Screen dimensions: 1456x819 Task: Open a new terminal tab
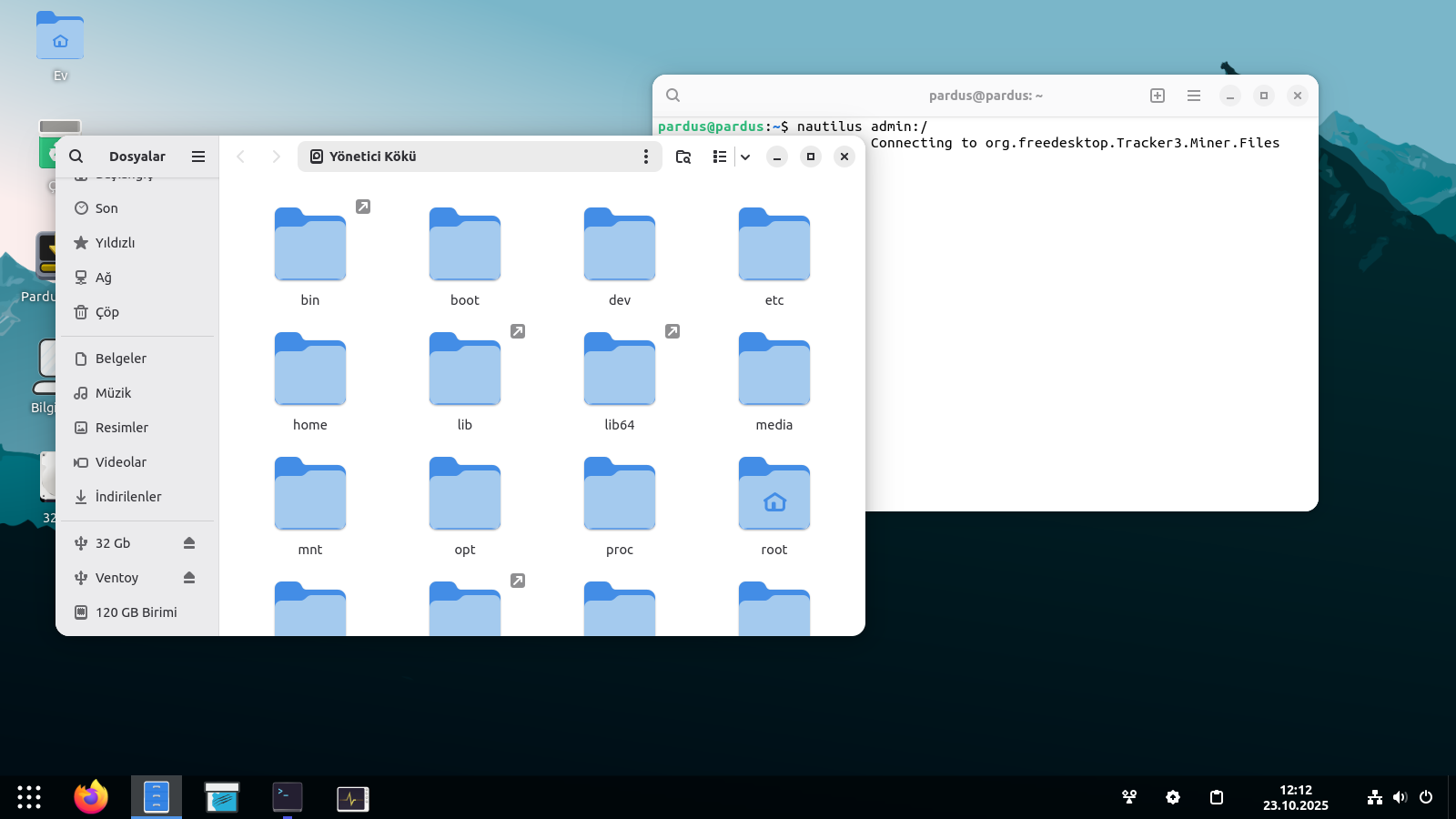coord(1158,96)
